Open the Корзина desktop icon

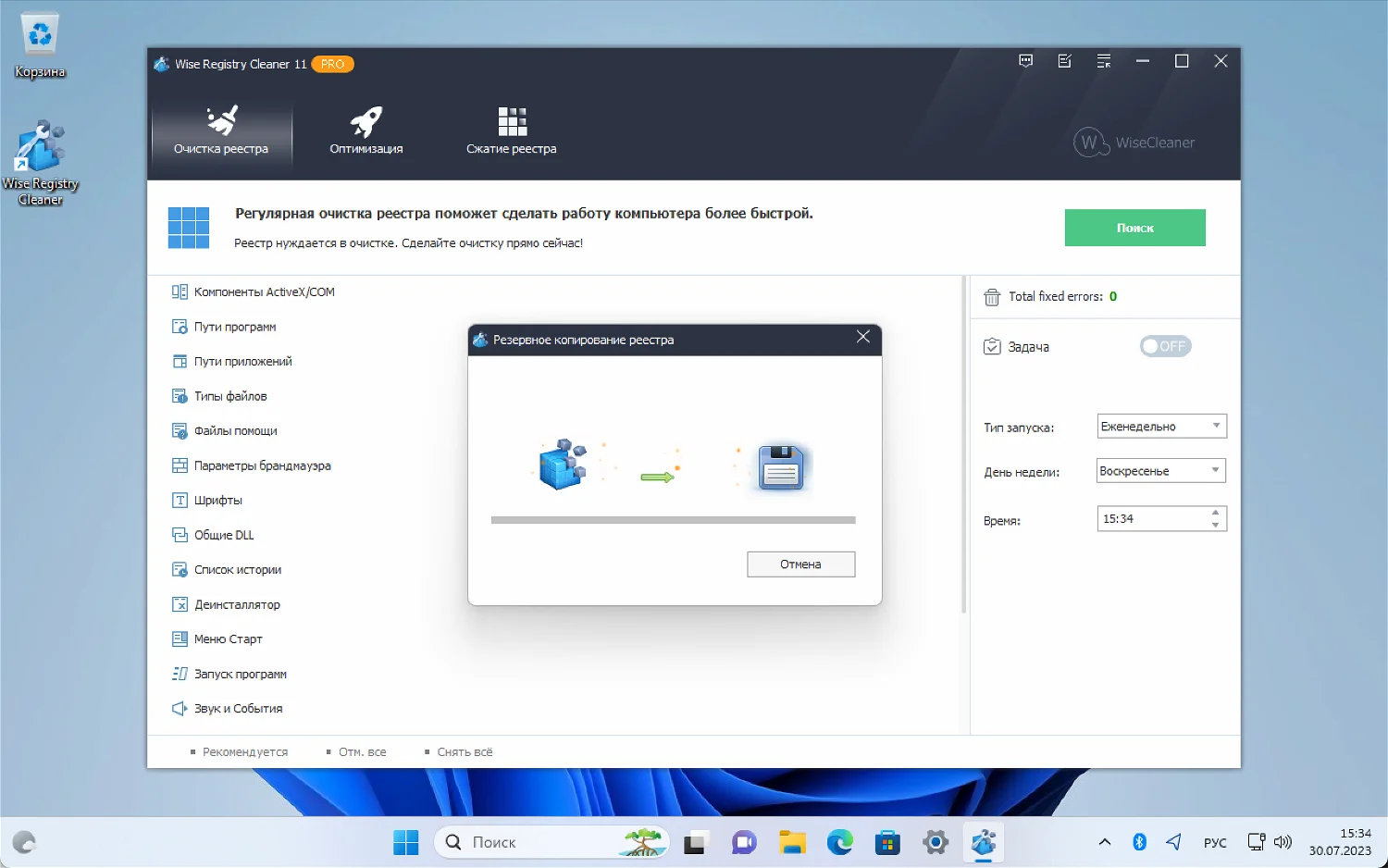[40, 45]
